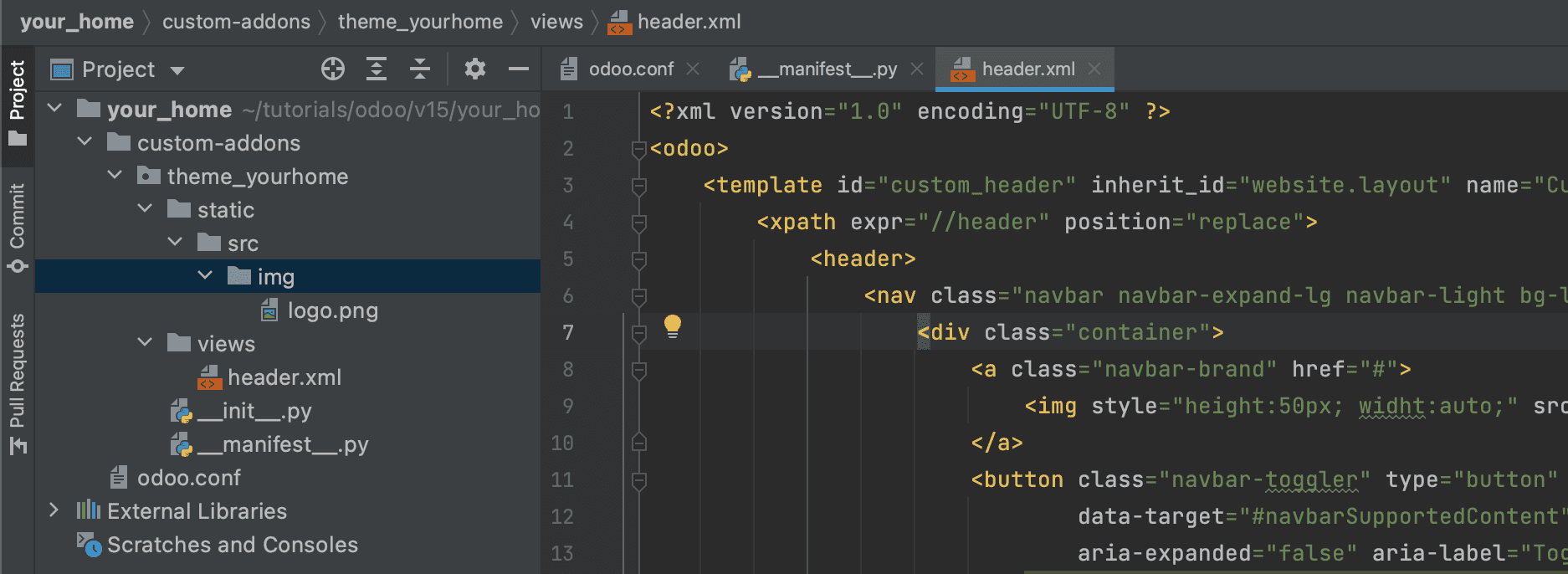1568x574 pixels.
Task: Collapse the static folder
Action: pyautogui.click(x=145, y=209)
